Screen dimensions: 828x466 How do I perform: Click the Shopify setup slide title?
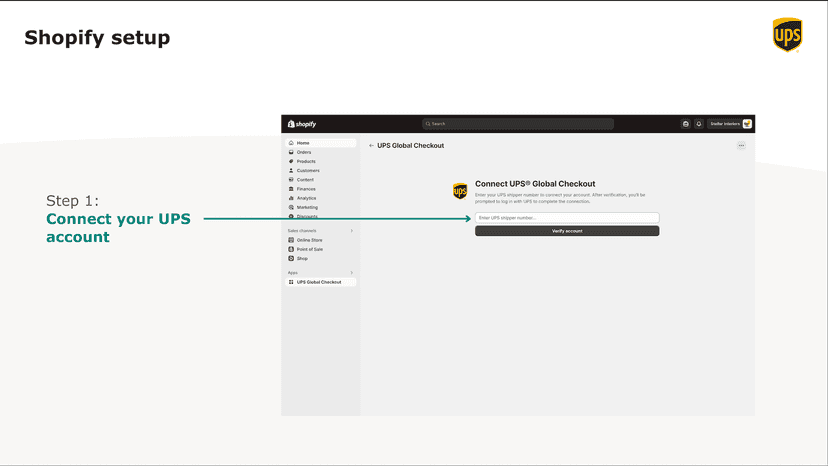click(x=97, y=38)
